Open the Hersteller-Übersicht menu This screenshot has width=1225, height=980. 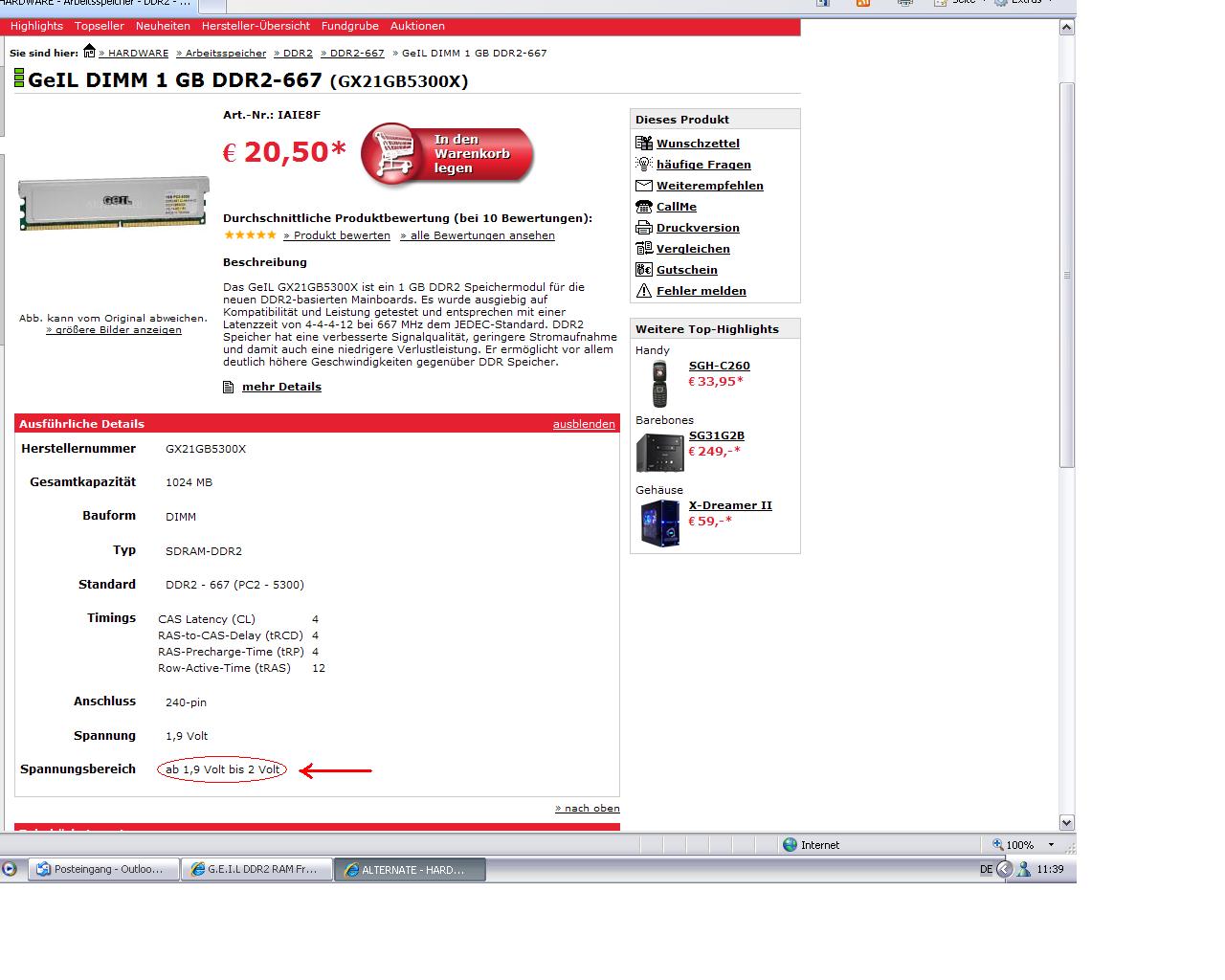256,26
